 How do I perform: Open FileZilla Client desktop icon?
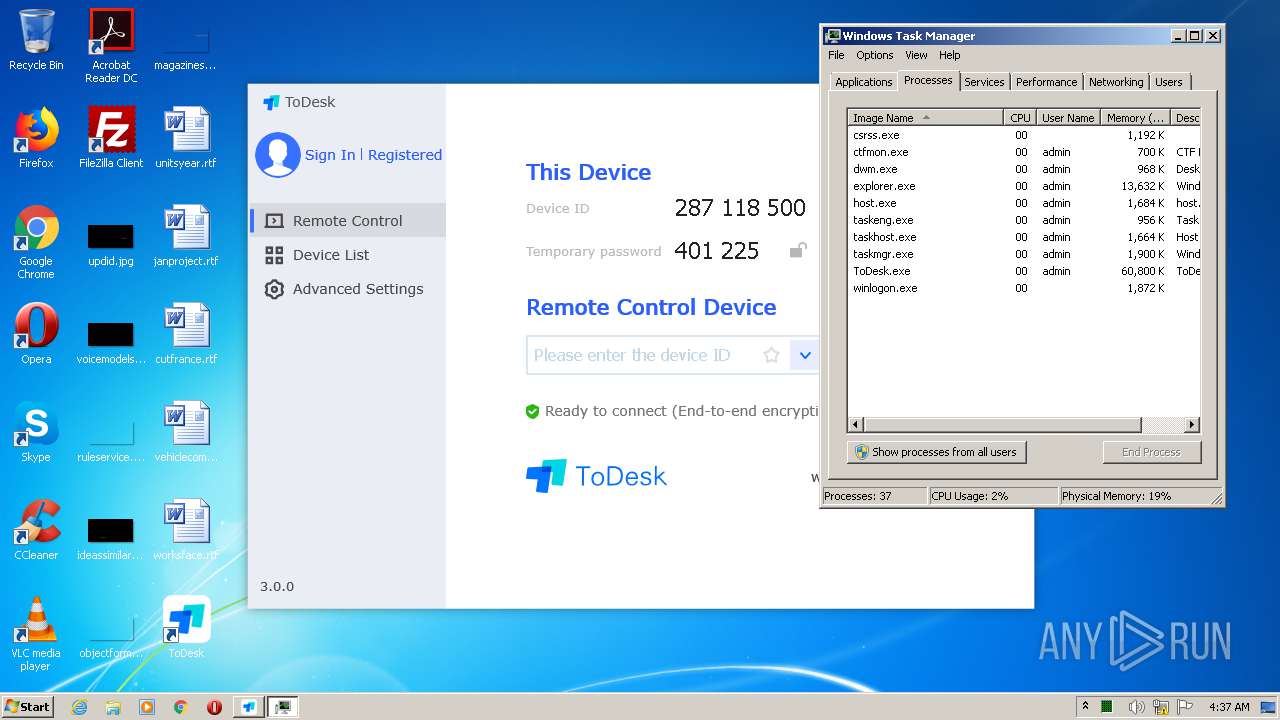(x=111, y=138)
